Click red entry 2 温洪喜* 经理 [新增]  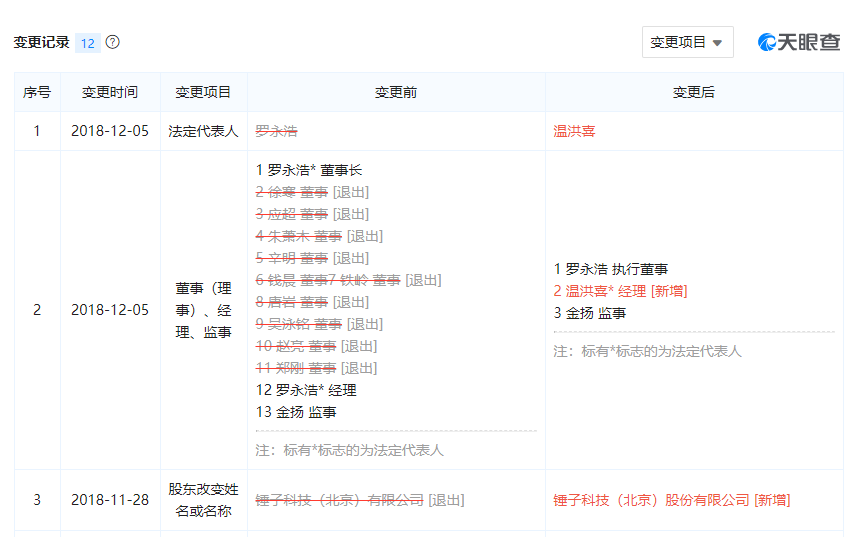tap(620, 291)
